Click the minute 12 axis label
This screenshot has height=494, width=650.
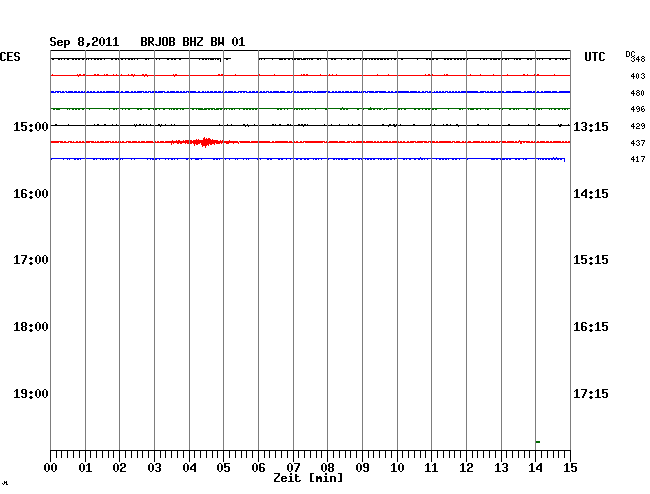coord(466,468)
